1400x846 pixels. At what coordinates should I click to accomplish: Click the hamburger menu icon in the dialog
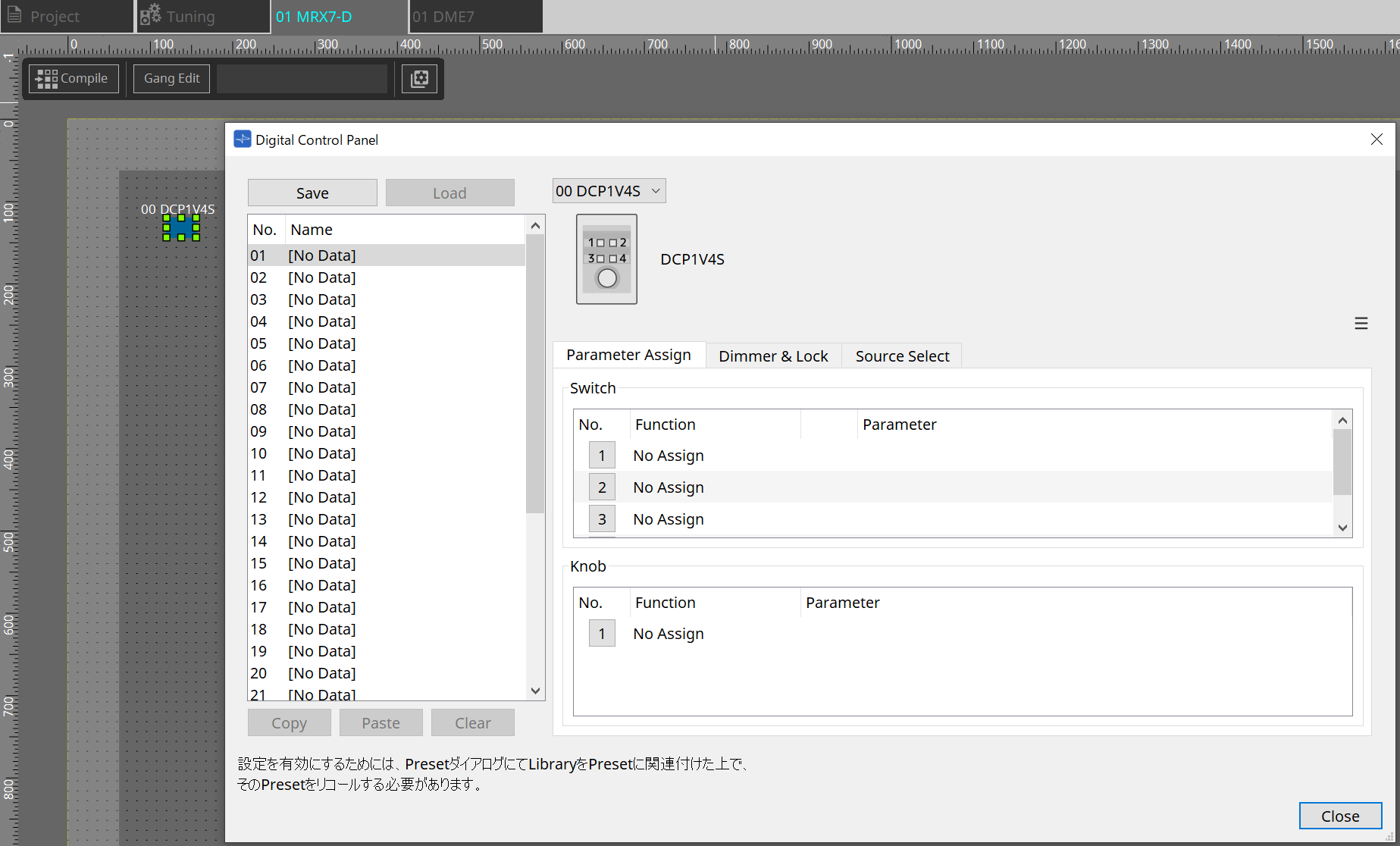click(x=1361, y=323)
